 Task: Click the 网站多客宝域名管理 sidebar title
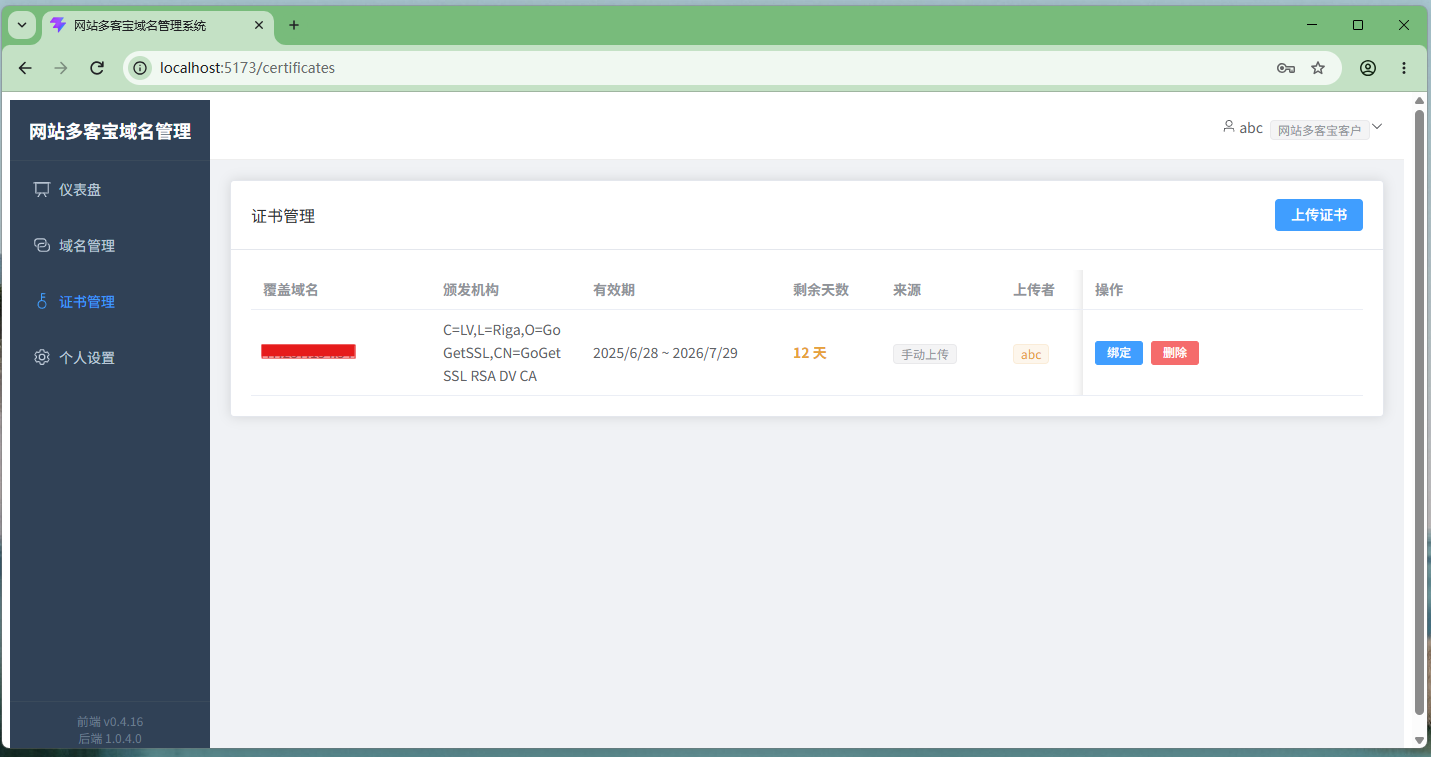click(x=110, y=131)
